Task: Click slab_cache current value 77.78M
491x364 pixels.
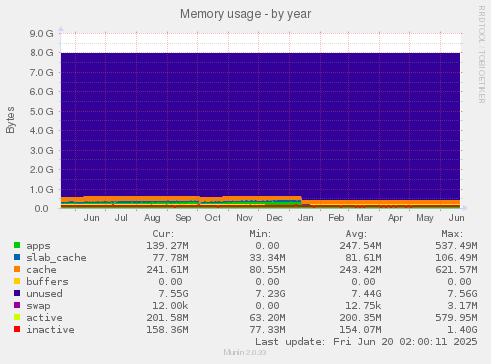Action: [170, 258]
